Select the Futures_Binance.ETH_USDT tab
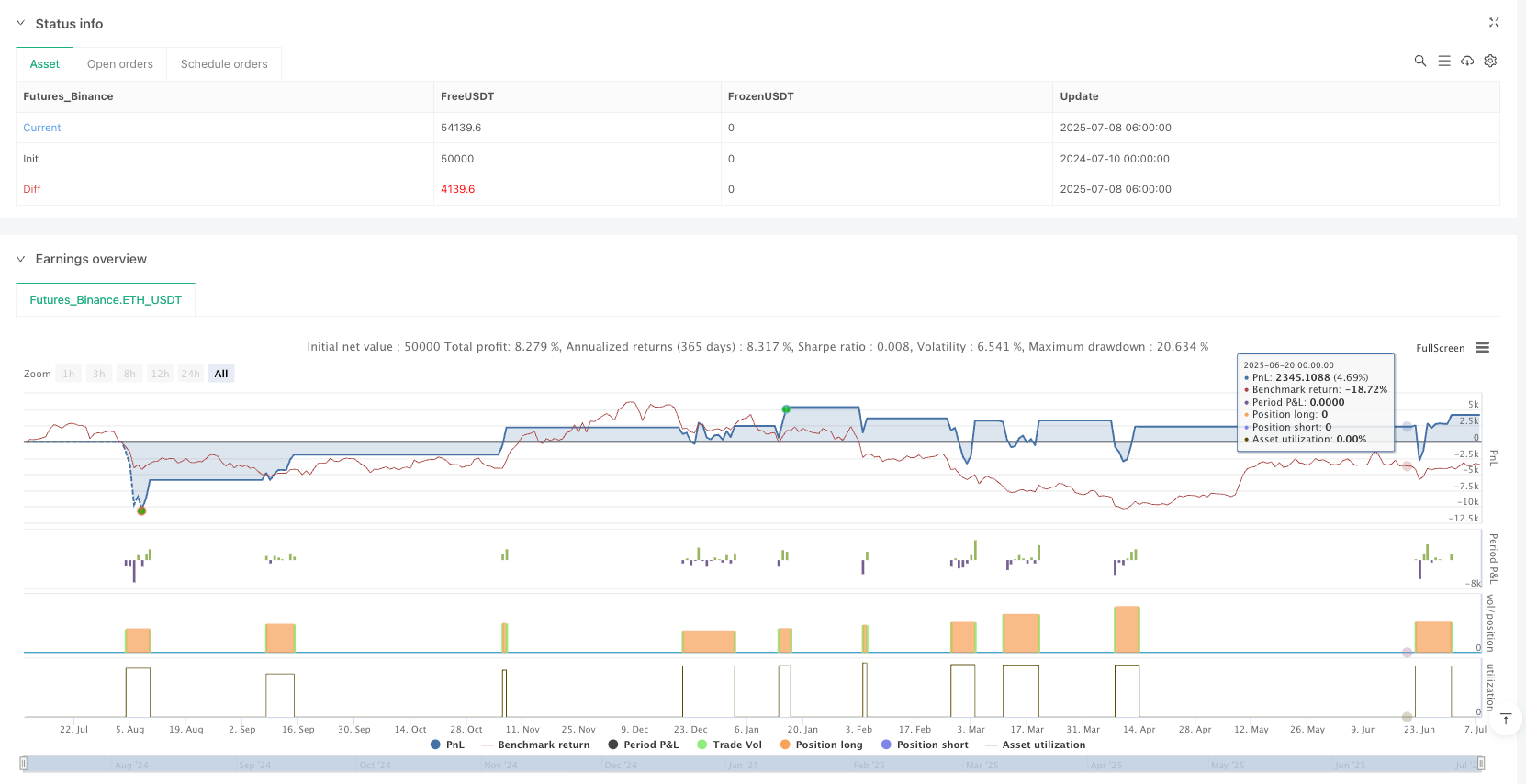 click(106, 300)
